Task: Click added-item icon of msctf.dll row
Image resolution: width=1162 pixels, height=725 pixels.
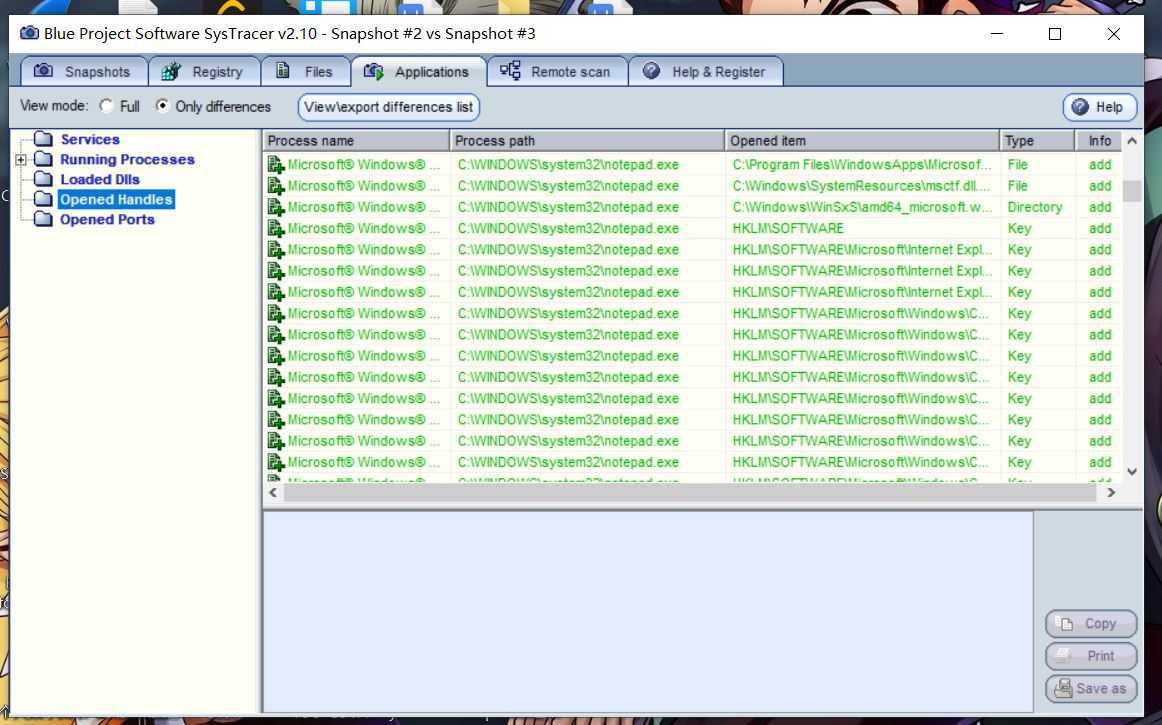Action: point(276,186)
